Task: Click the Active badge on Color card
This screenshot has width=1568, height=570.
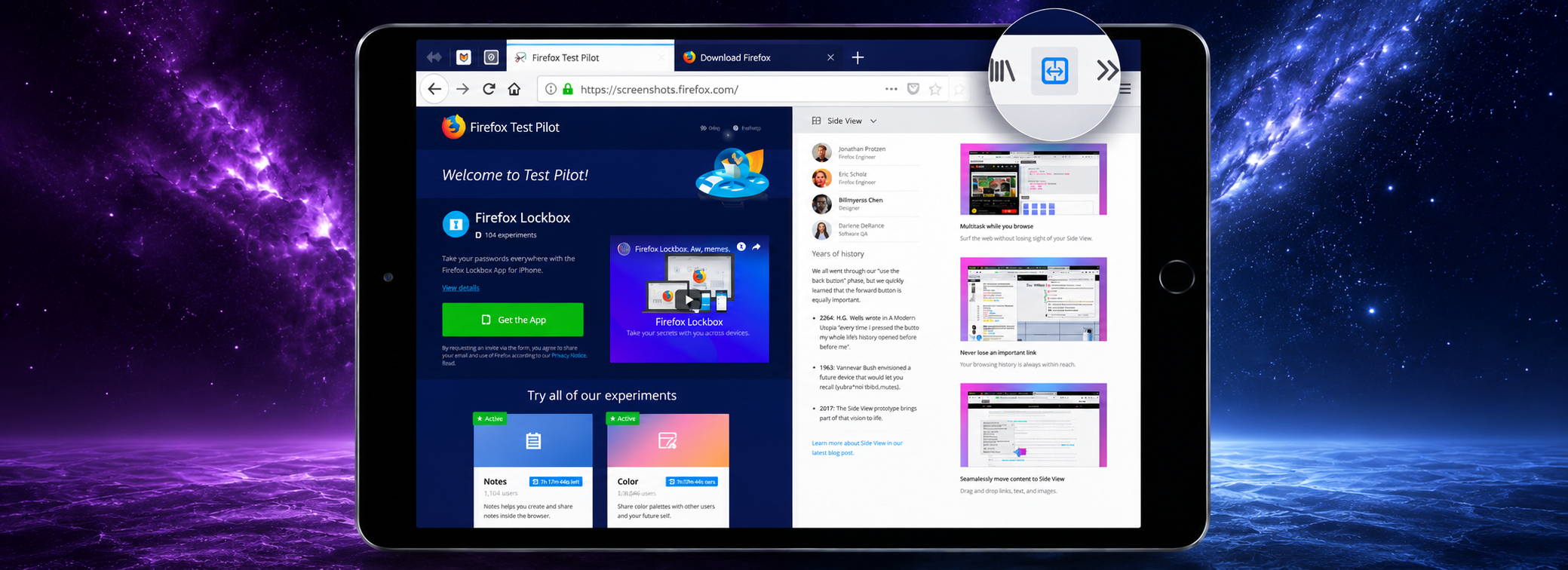Action: [x=623, y=418]
